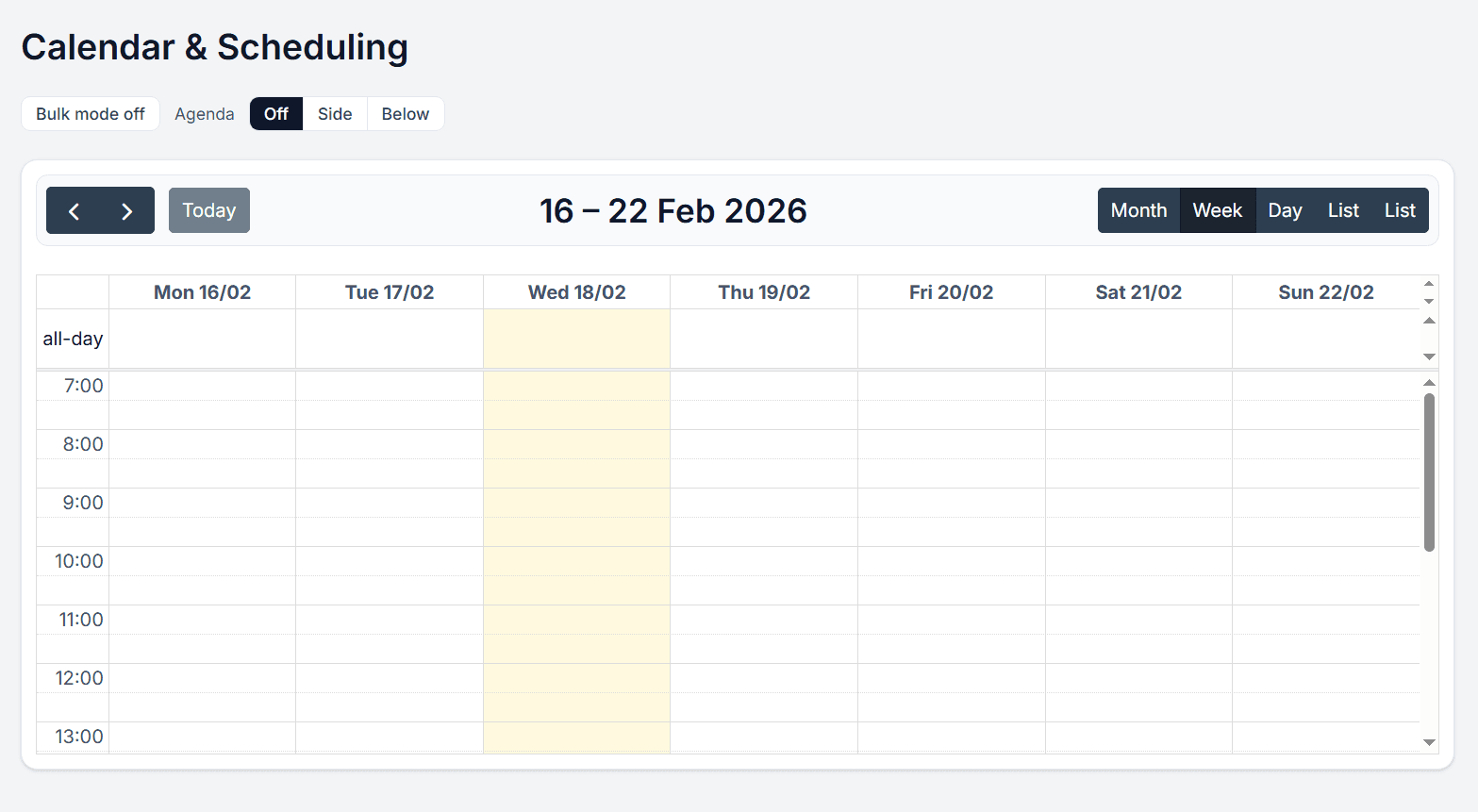Turn the Agenda panel Off
The width and height of the screenshot is (1478, 812).
click(275, 113)
